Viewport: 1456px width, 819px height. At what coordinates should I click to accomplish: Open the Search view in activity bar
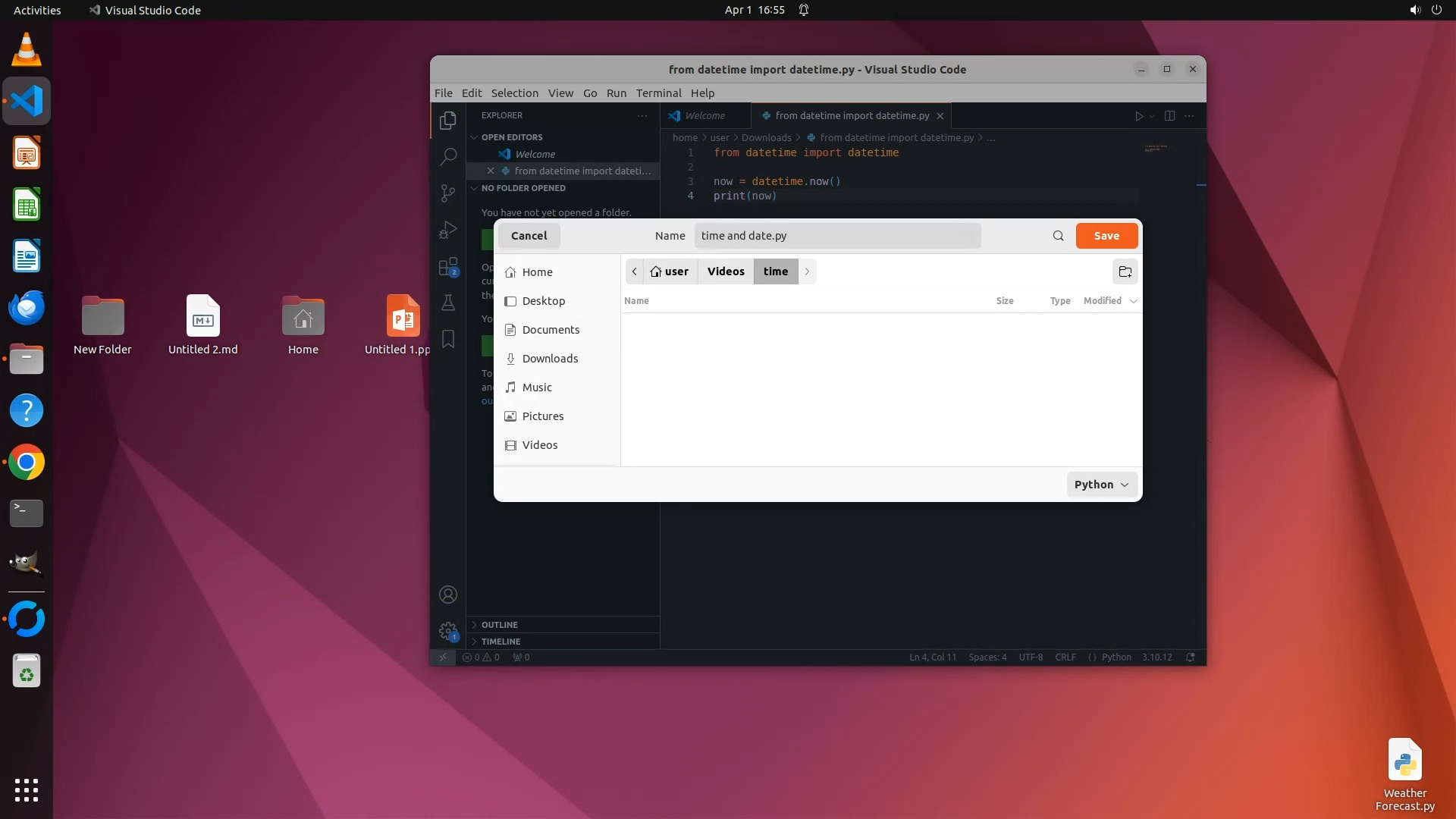[x=448, y=157]
